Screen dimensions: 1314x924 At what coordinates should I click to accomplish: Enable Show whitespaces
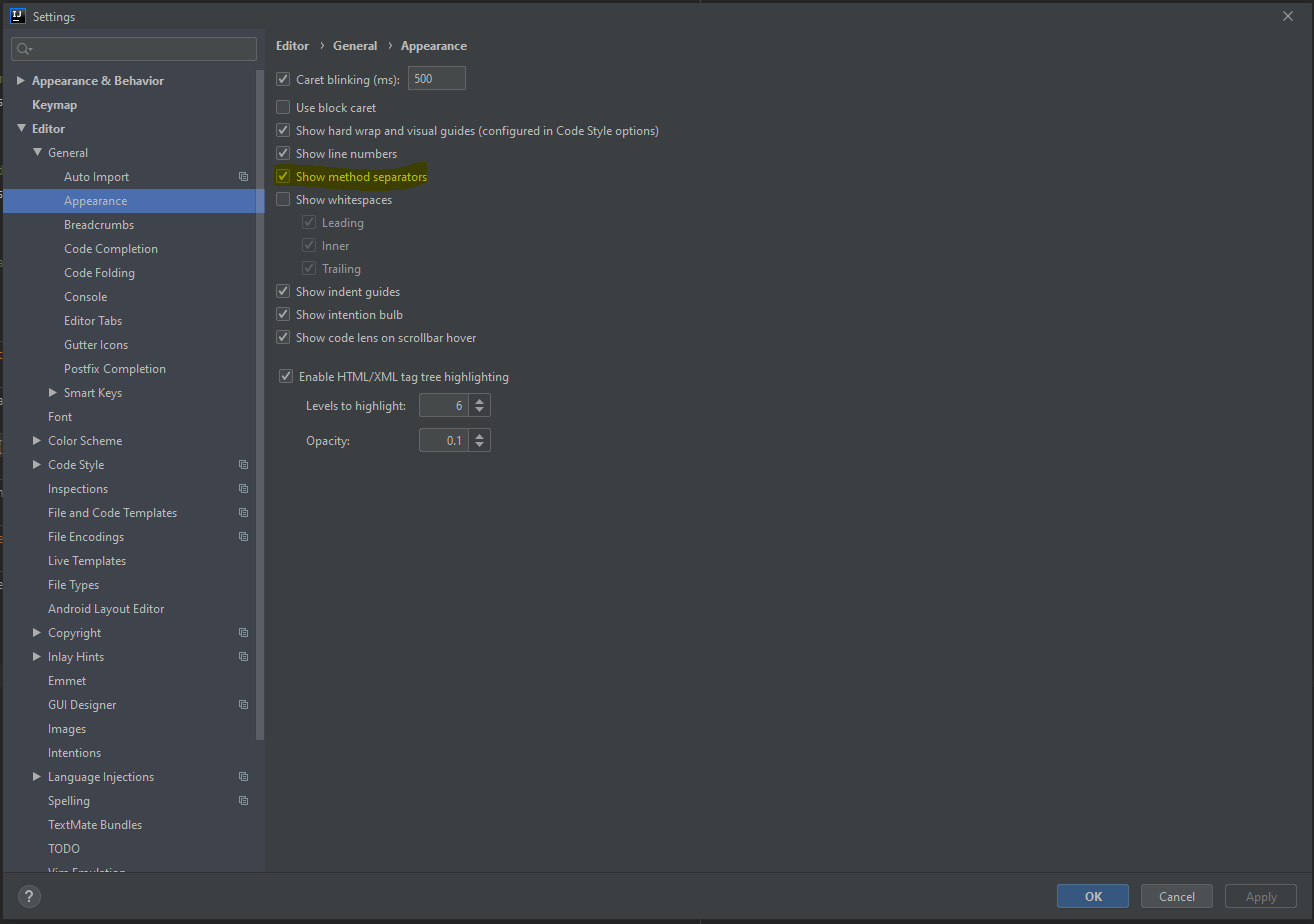tap(283, 199)
